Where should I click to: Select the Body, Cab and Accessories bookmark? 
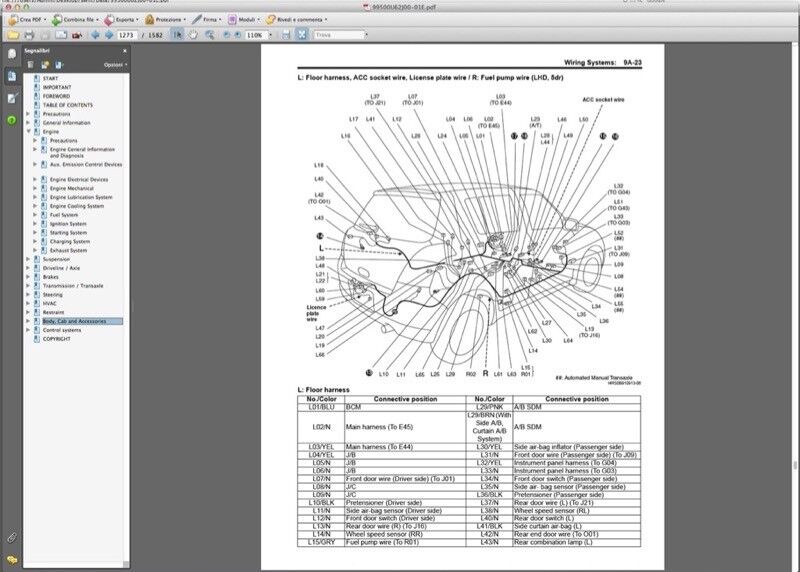81,321
